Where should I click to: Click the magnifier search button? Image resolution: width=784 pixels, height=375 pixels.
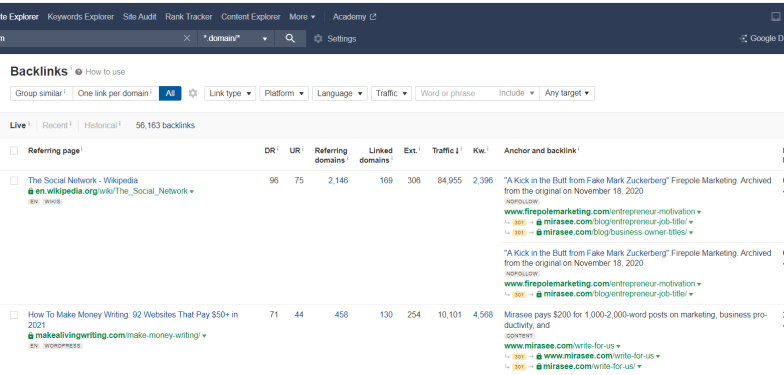click(x=290, y=38)
